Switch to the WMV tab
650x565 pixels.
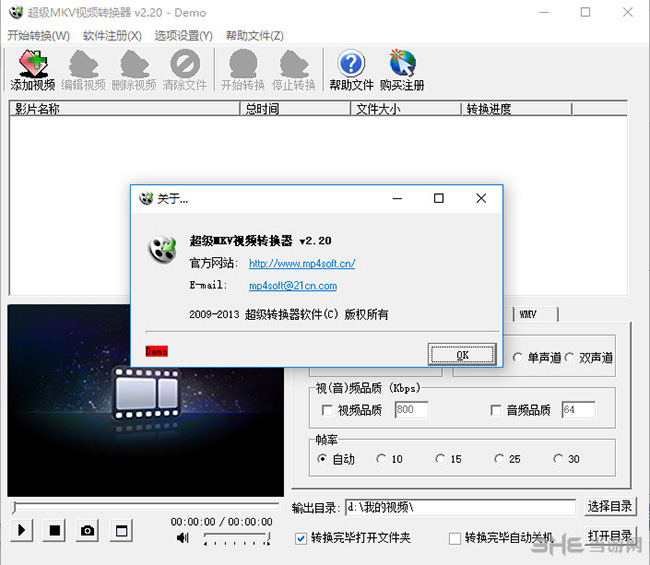point(536,314)
